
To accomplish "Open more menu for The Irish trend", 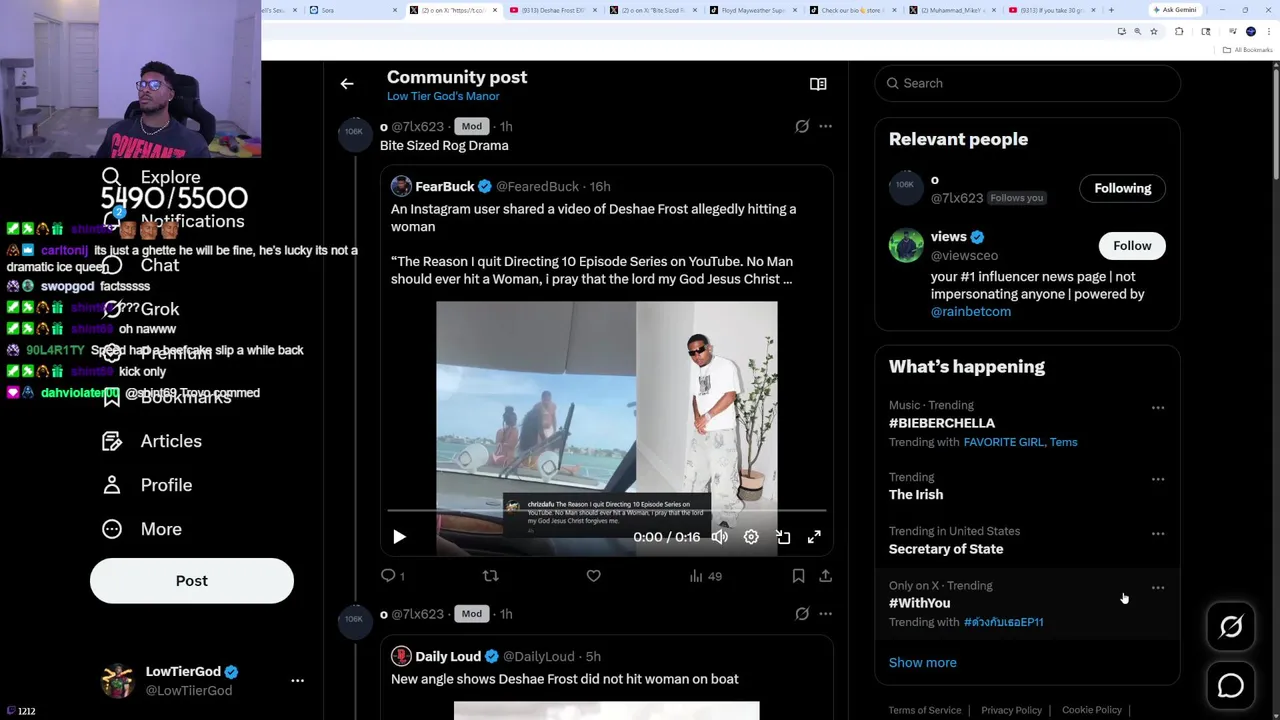I will (x=1157, y=480).
